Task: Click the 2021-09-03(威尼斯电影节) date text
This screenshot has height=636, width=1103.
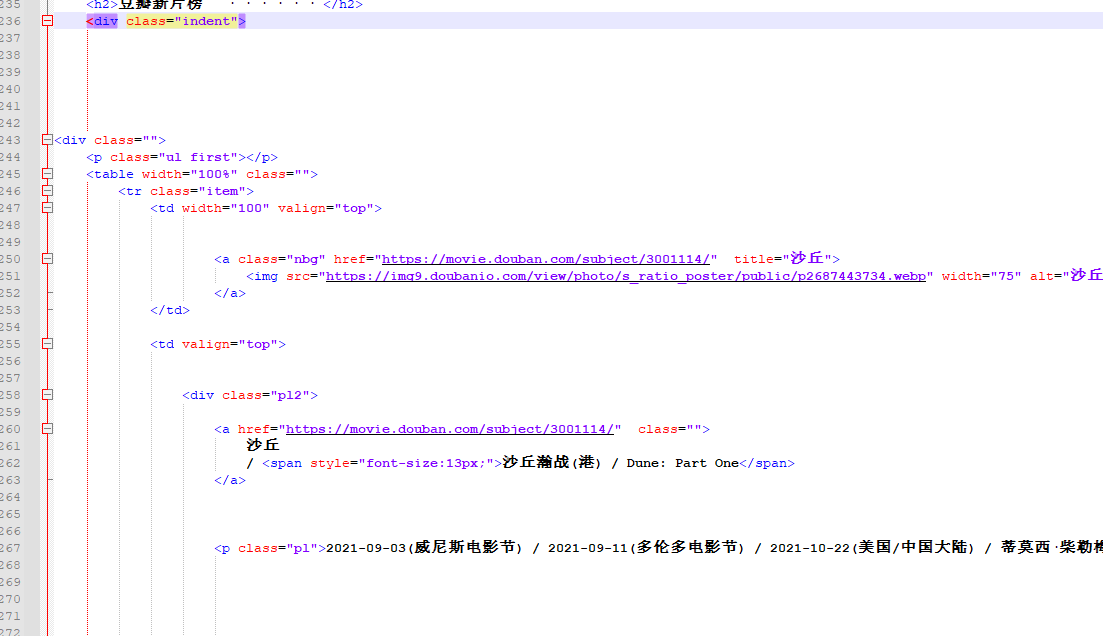Action: pos(425,547)
